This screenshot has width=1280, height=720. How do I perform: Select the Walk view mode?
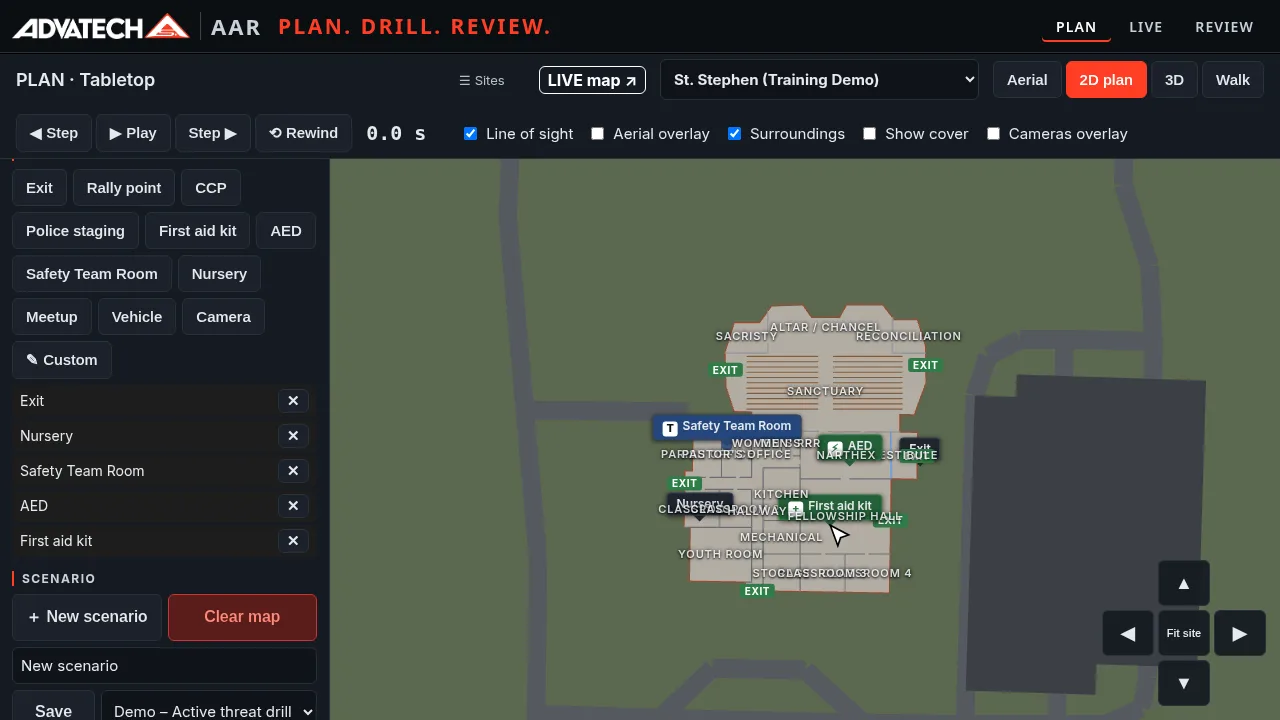[1233, 80]
